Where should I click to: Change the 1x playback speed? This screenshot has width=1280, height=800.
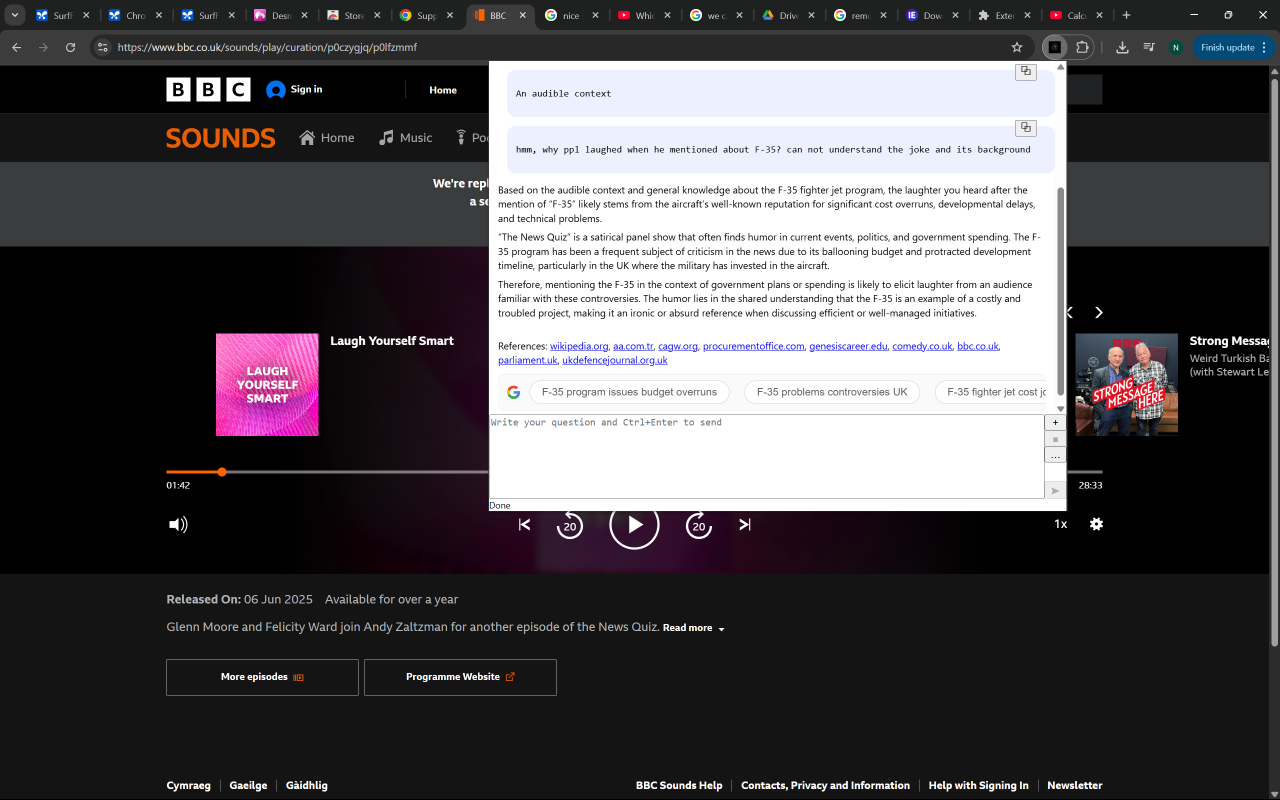click(1060, 524)
